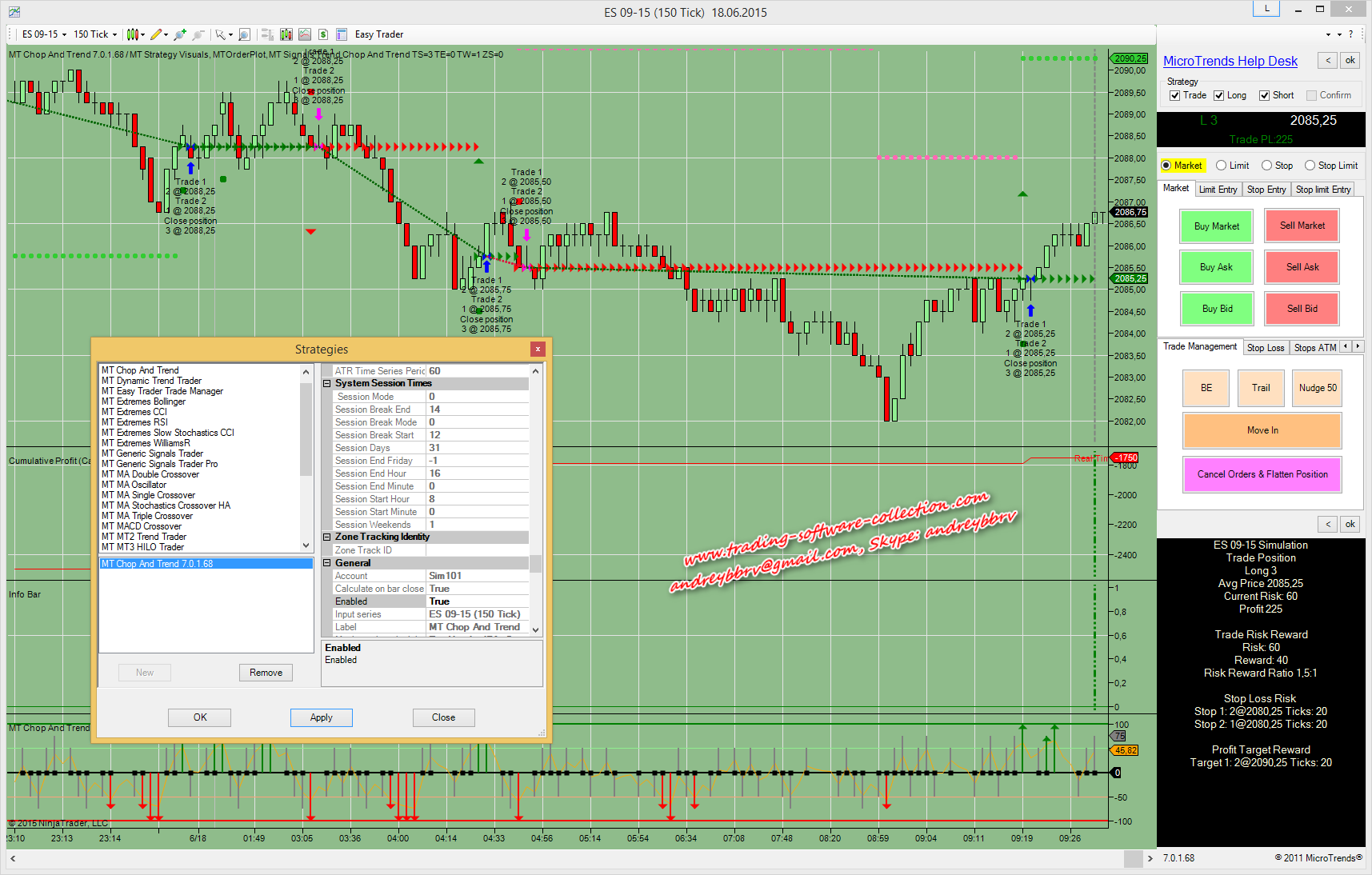Click the green dollar Chart Trader icon
1372x875 pixels.
323,34
